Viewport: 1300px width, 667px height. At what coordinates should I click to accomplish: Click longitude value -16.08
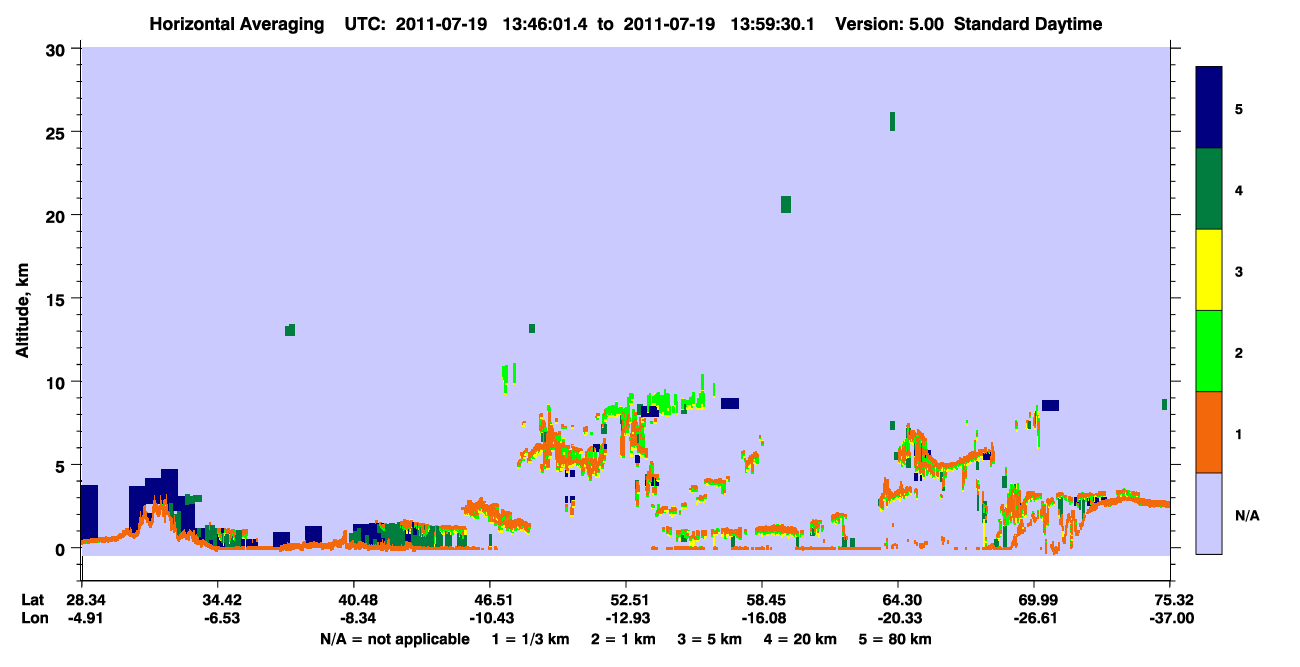click(762, 618)
